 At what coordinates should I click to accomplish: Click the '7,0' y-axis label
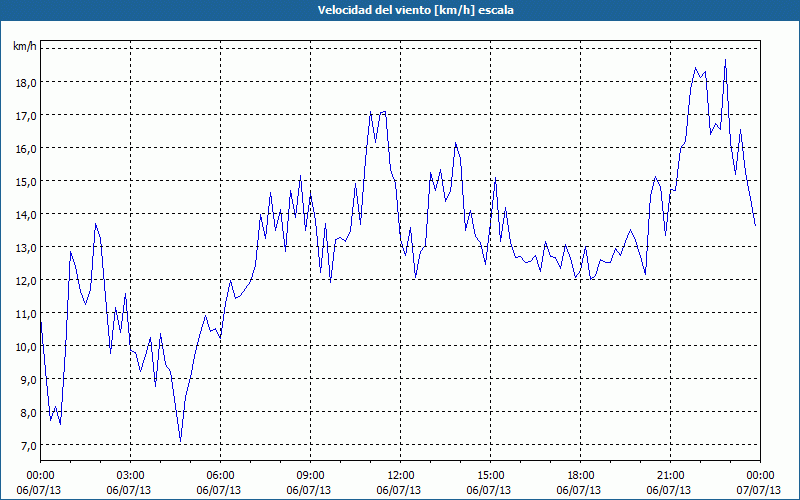(x=29, y=446)
